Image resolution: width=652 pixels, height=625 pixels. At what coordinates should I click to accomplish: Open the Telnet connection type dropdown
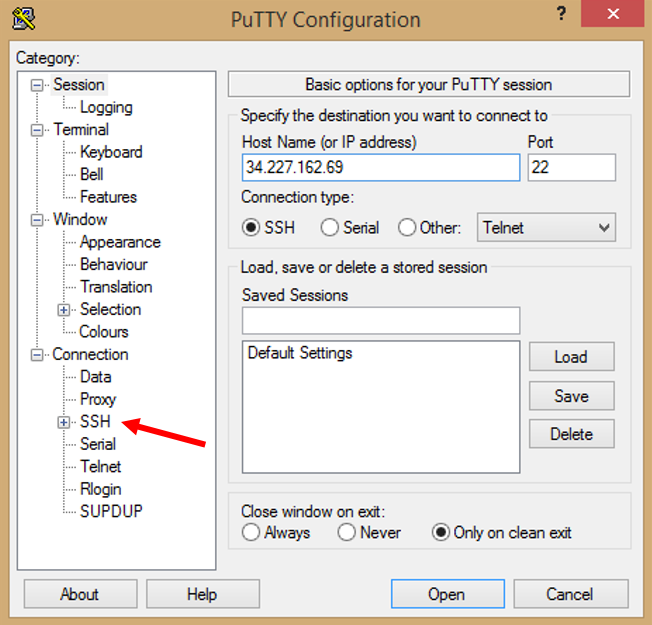(546, 228)
